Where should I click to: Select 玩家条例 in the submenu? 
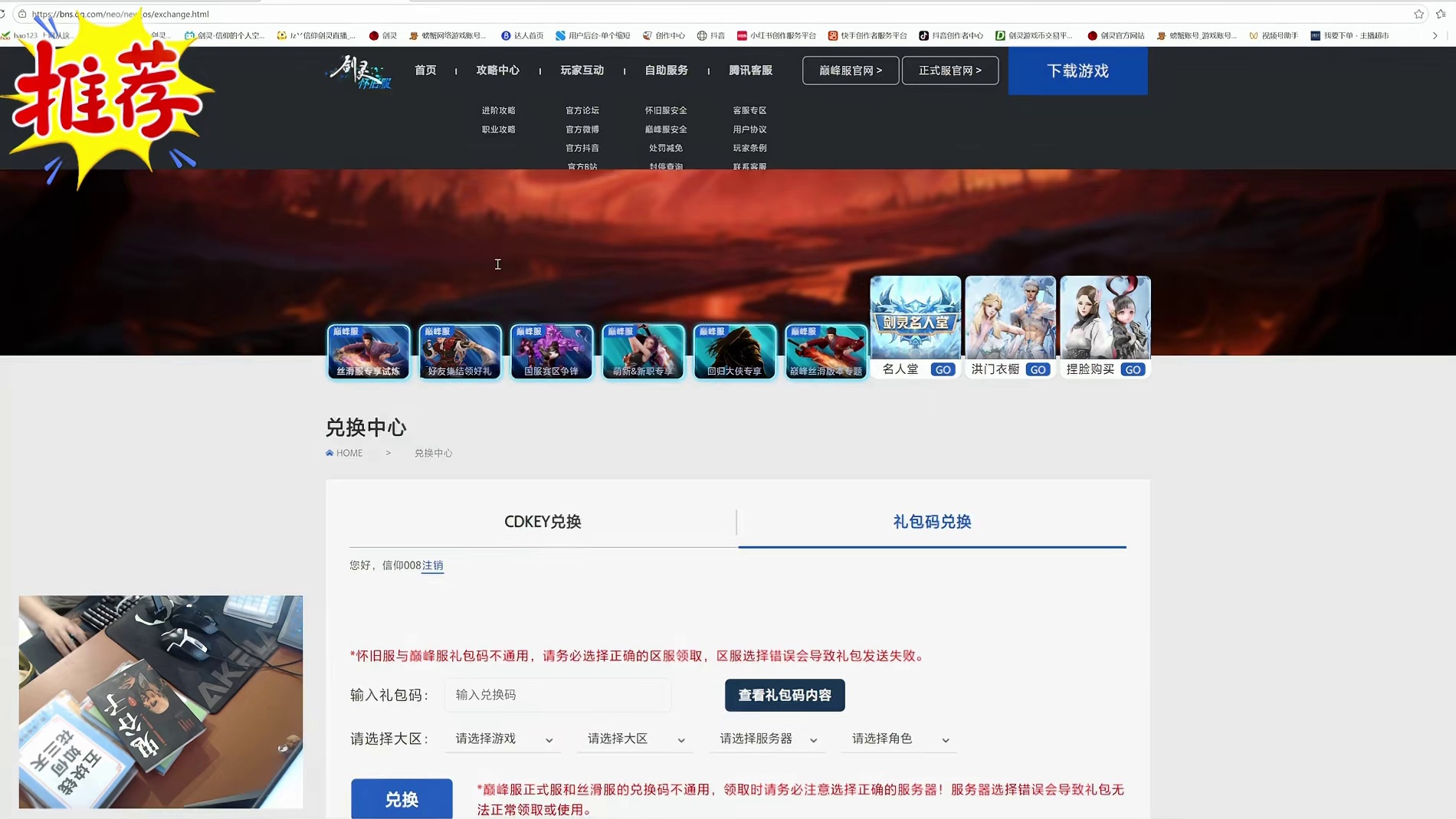pyautogui.click(x=749, y=148)
